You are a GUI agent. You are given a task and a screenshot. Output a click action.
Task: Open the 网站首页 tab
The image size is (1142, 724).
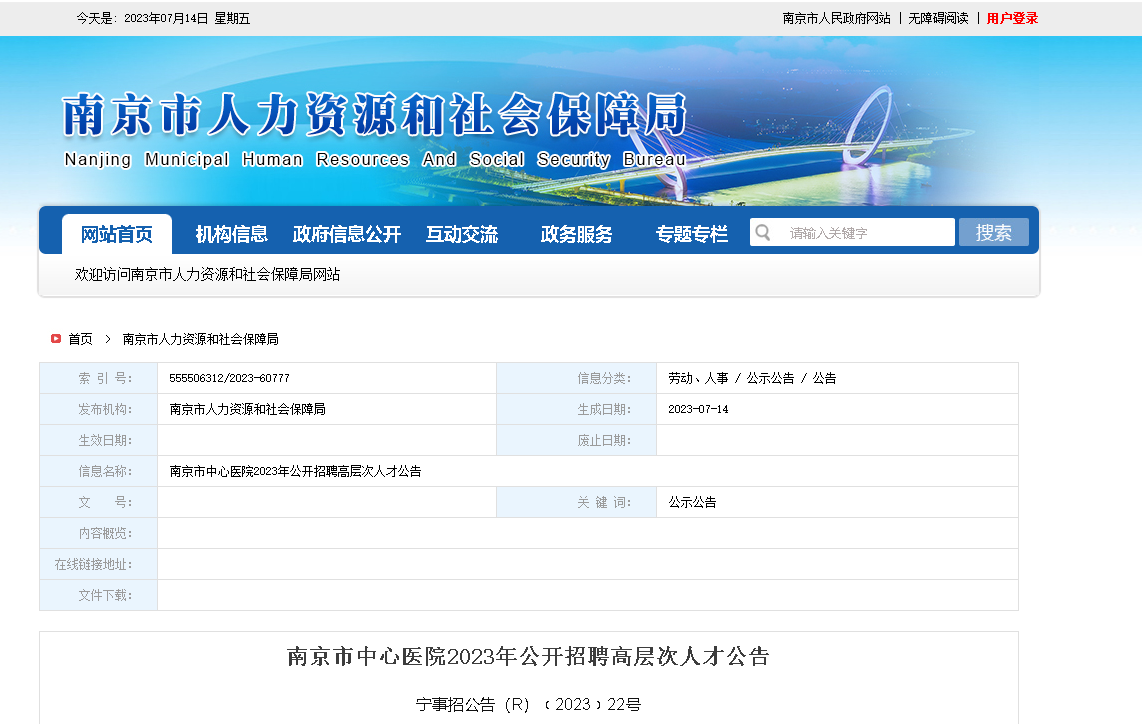(x=117, y=234)
